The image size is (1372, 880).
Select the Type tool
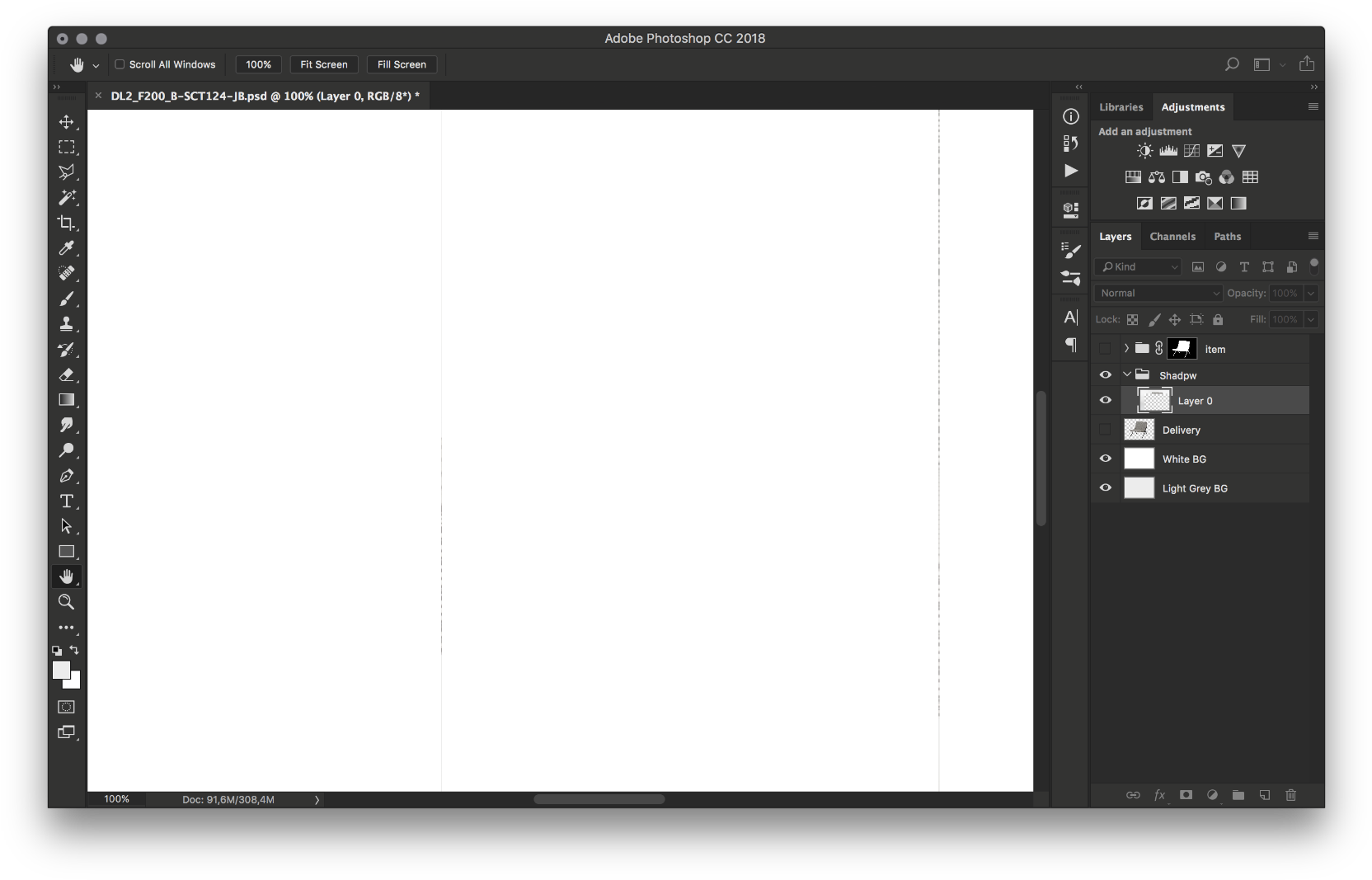[67, 501]
